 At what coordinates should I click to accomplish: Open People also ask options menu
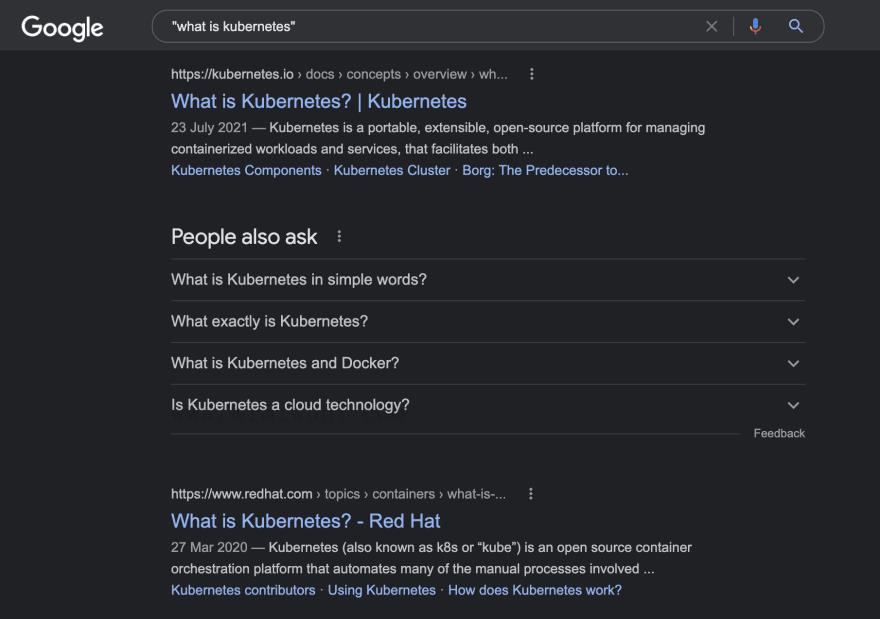tap(339, 237)
